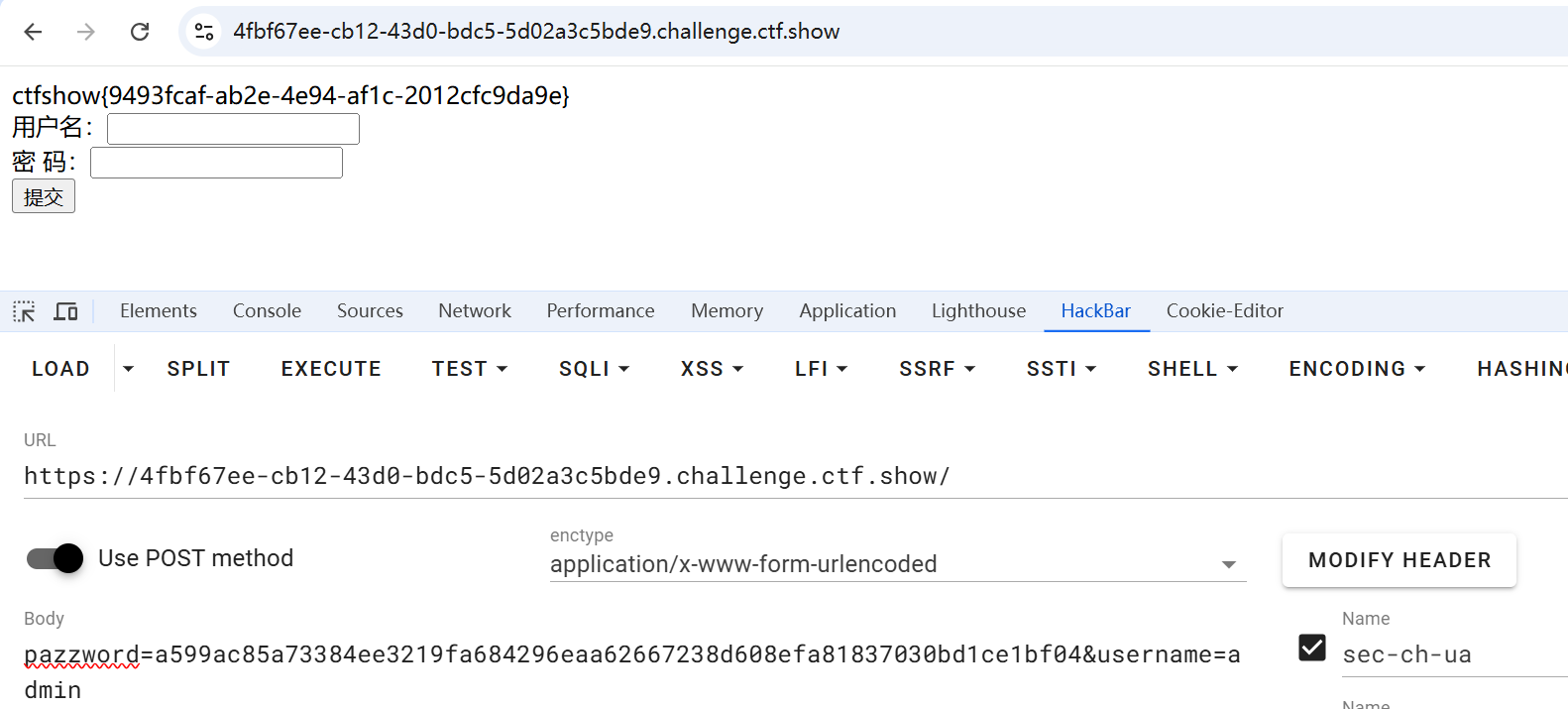Toggle the device toolbar icon
The width and height of the screenshot is (1568, 709).
click(x=65, y=311)
